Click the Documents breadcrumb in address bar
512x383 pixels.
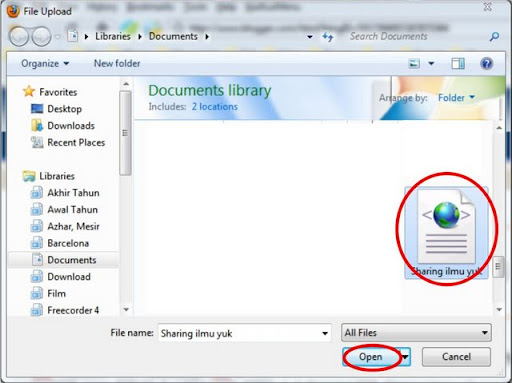click(173, 36)
